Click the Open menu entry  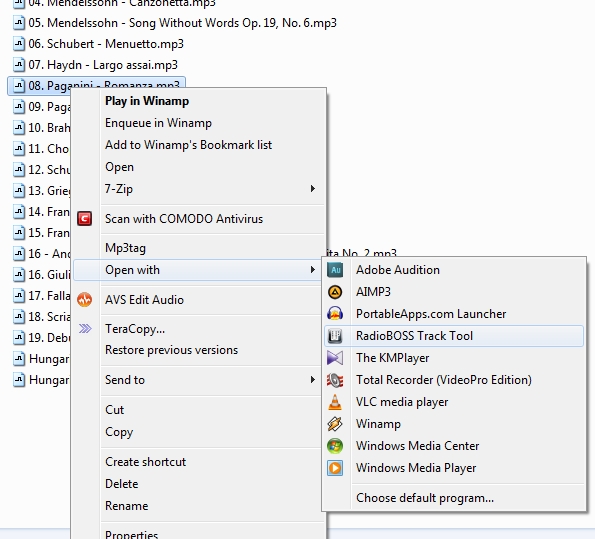pyautogui.click(x=119, y=167)
